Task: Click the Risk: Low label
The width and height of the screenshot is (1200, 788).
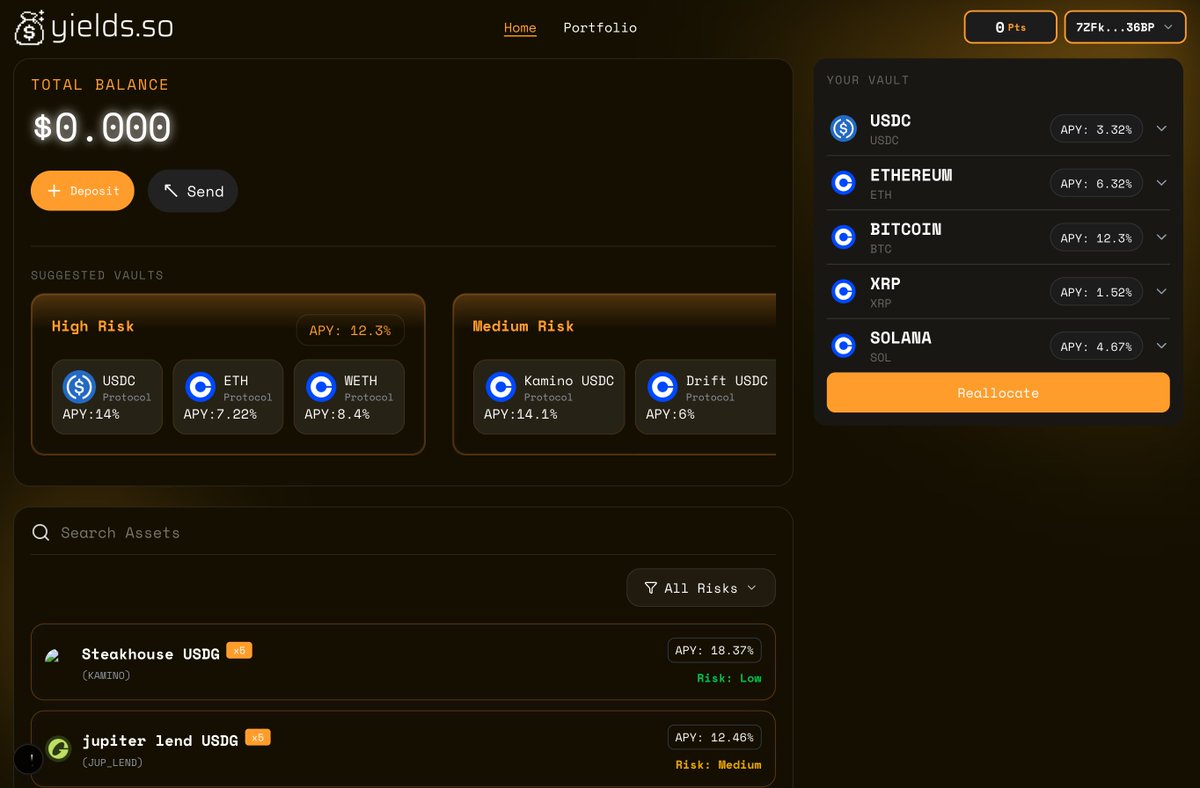Action: [x=729, y=678]
